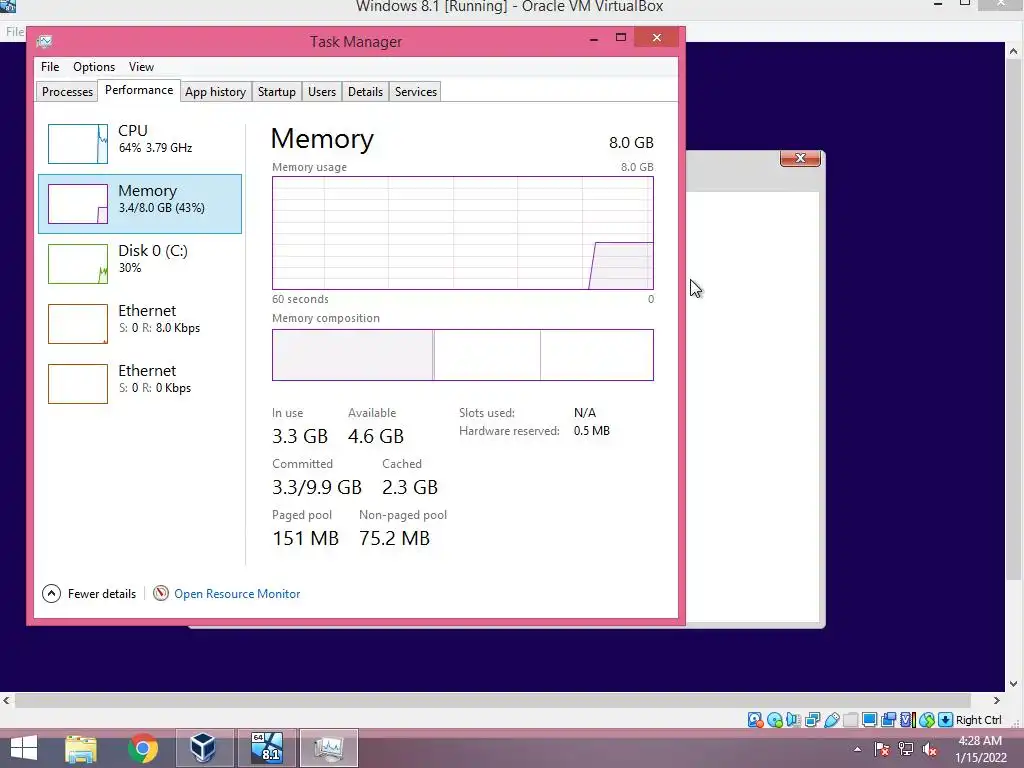Screen dimensions: 1024x768
Task: Click the recording indicator in VirtualBox status bar
Action: coord(888,720)
